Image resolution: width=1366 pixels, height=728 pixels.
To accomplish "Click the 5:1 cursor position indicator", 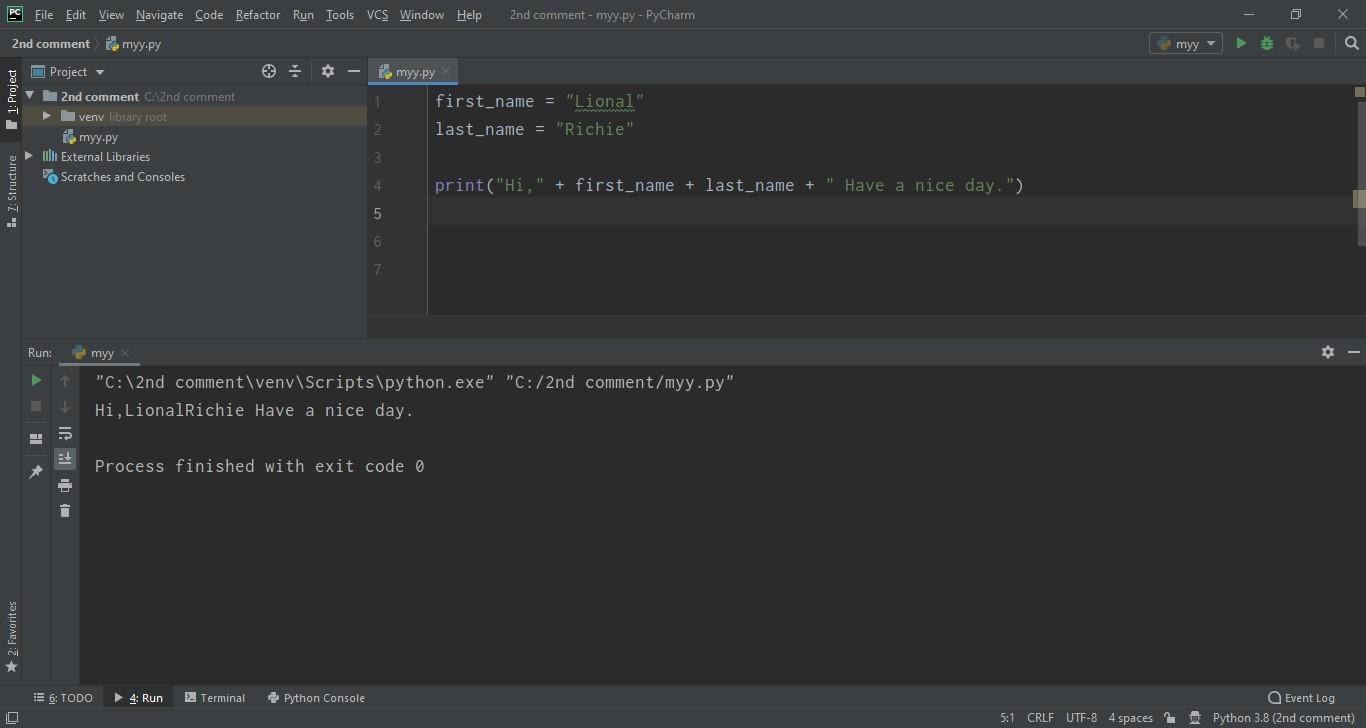I will click(1007, 718).
